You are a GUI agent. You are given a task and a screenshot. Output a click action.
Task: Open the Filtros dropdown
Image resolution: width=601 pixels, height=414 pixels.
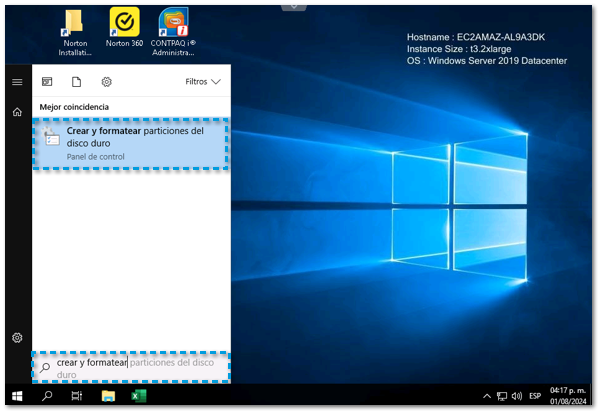tap(203, 82)
